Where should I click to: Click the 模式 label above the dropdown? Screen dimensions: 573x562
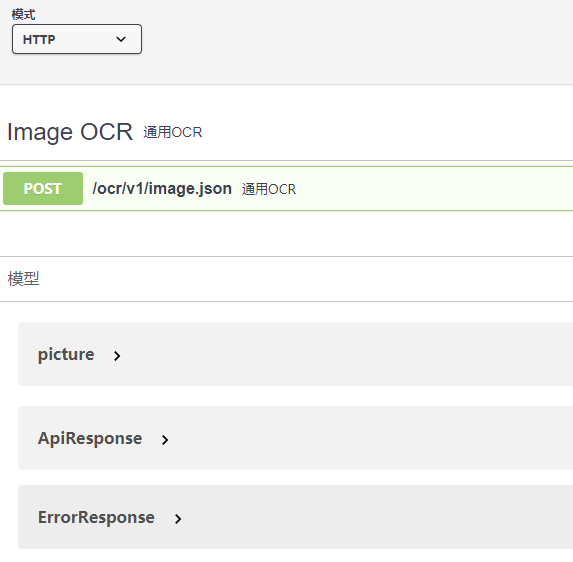tap(23, 15)
